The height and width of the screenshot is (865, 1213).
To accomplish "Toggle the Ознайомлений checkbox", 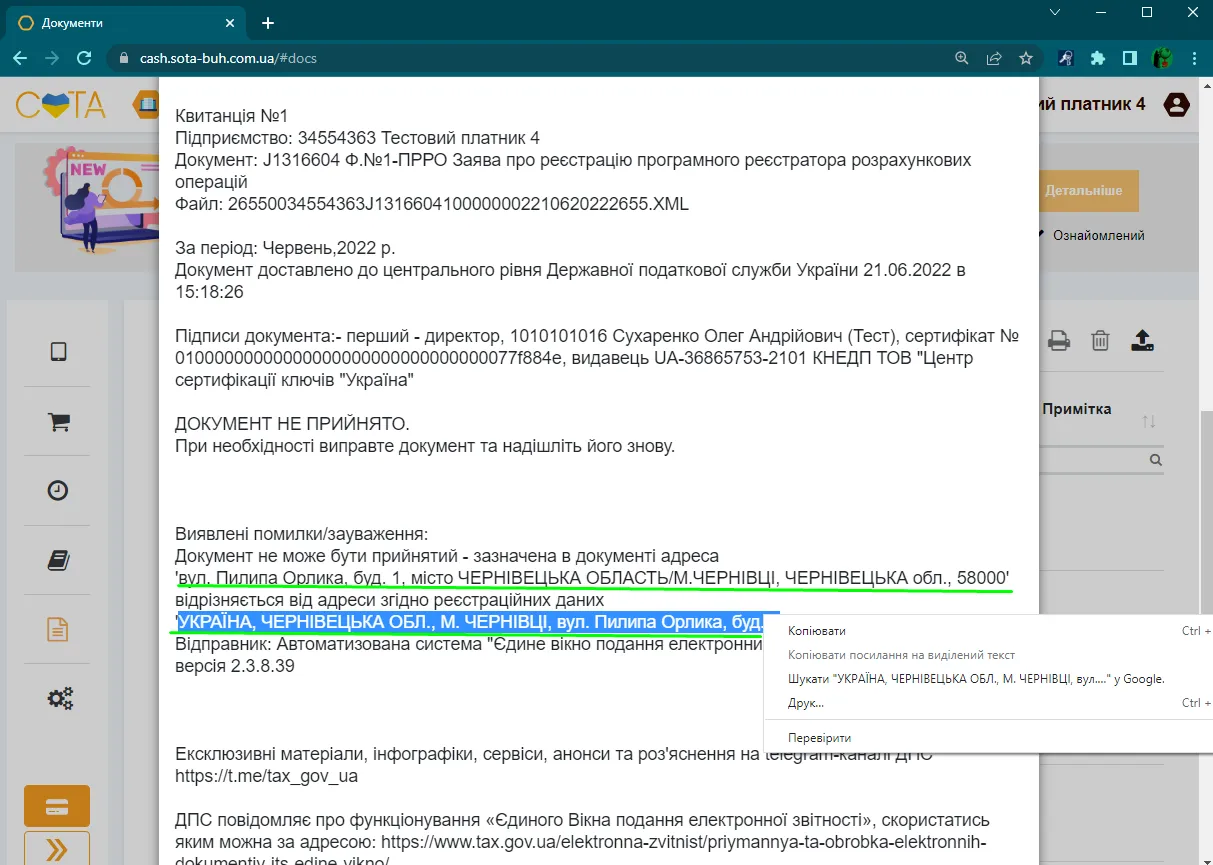I will (x=1041, y=236).
